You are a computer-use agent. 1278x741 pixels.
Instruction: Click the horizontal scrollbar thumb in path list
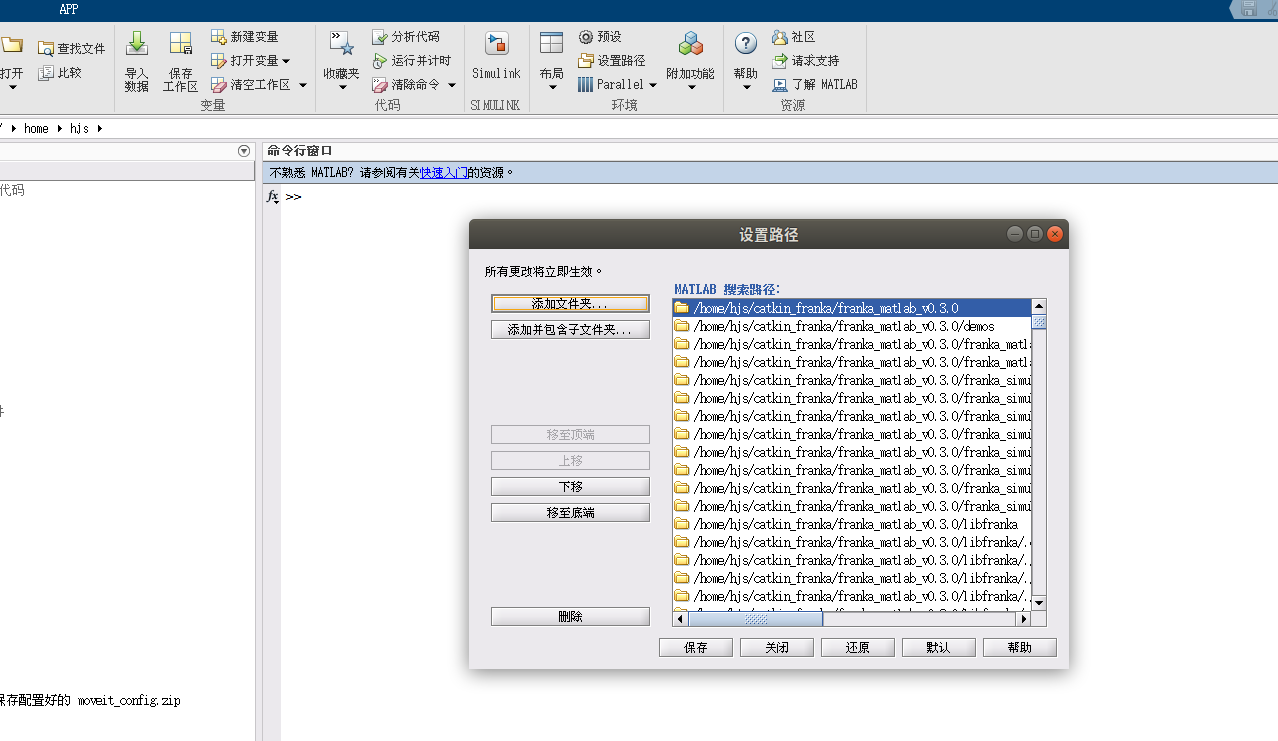pos(756,619)
